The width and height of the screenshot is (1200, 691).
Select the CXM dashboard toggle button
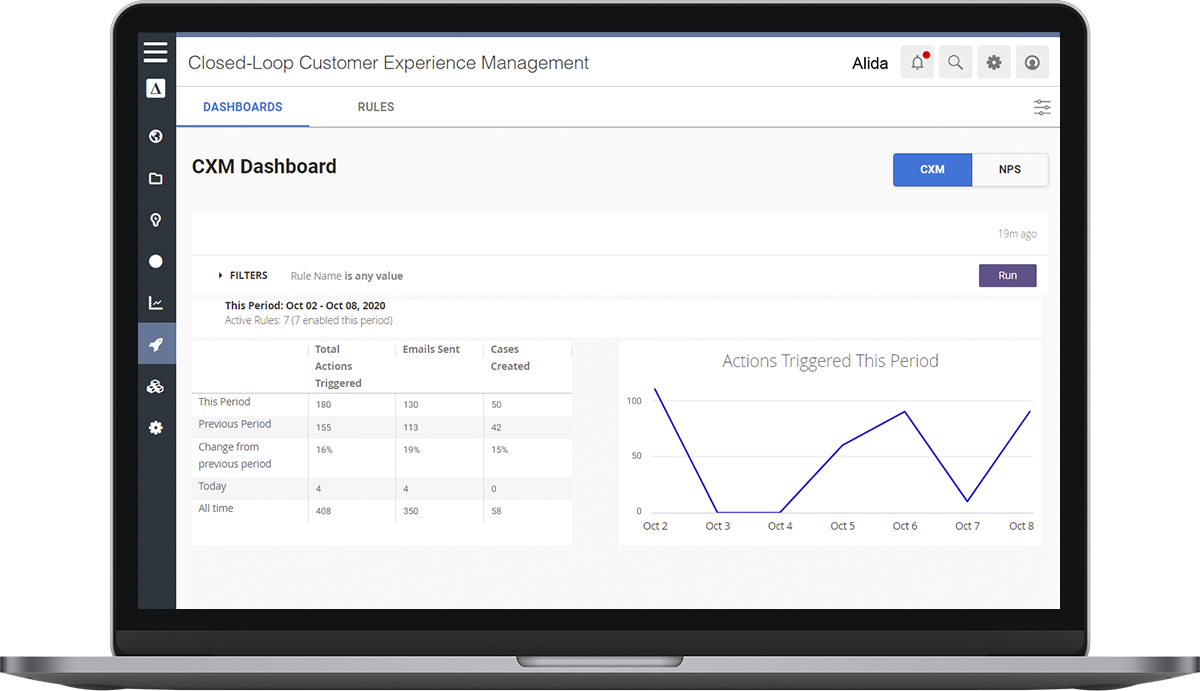[932, 170]
